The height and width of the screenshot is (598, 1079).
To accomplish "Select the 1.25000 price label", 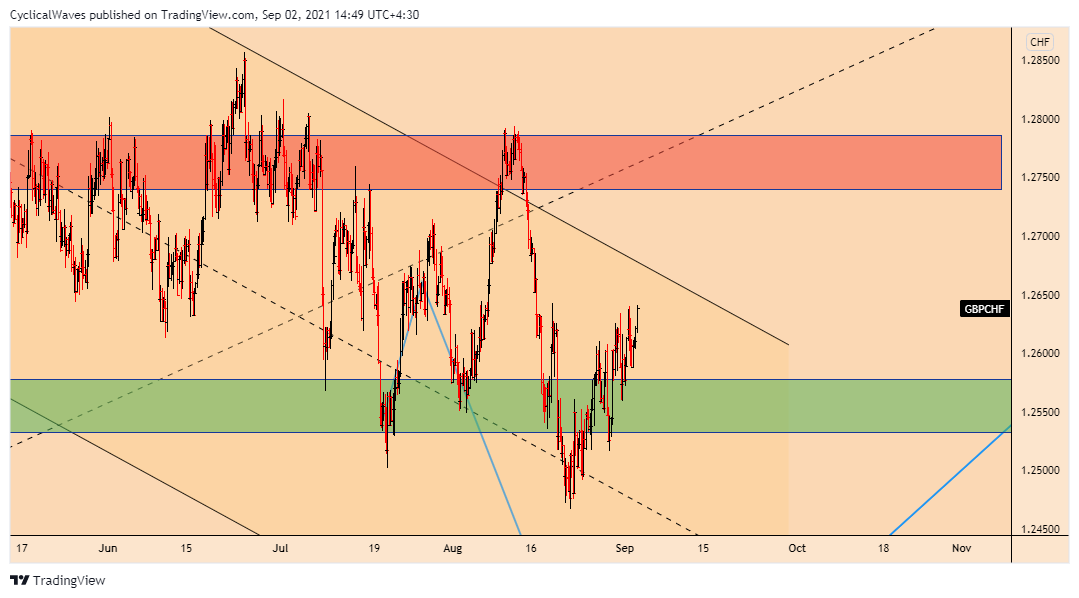I will 1040,471.
